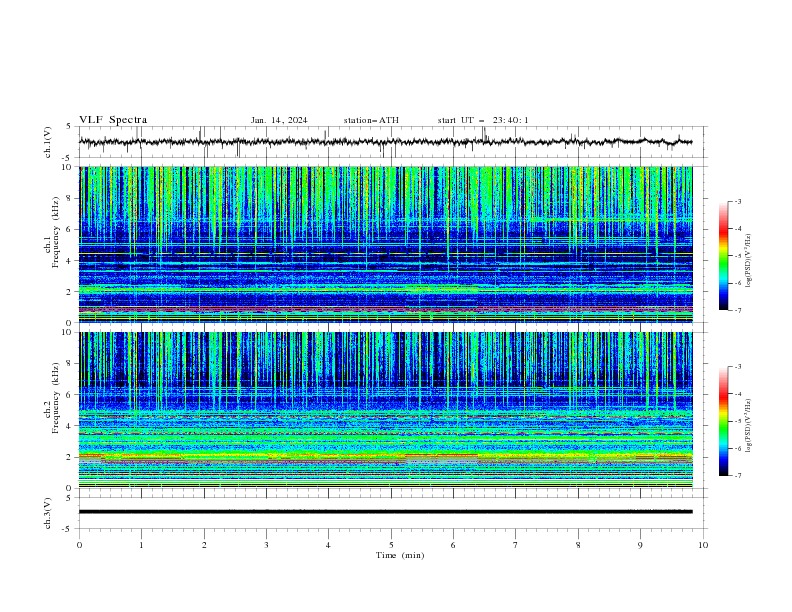The image size is (792, 612).
Task: Click time axis tick label "0"
Action: [79, 545]
